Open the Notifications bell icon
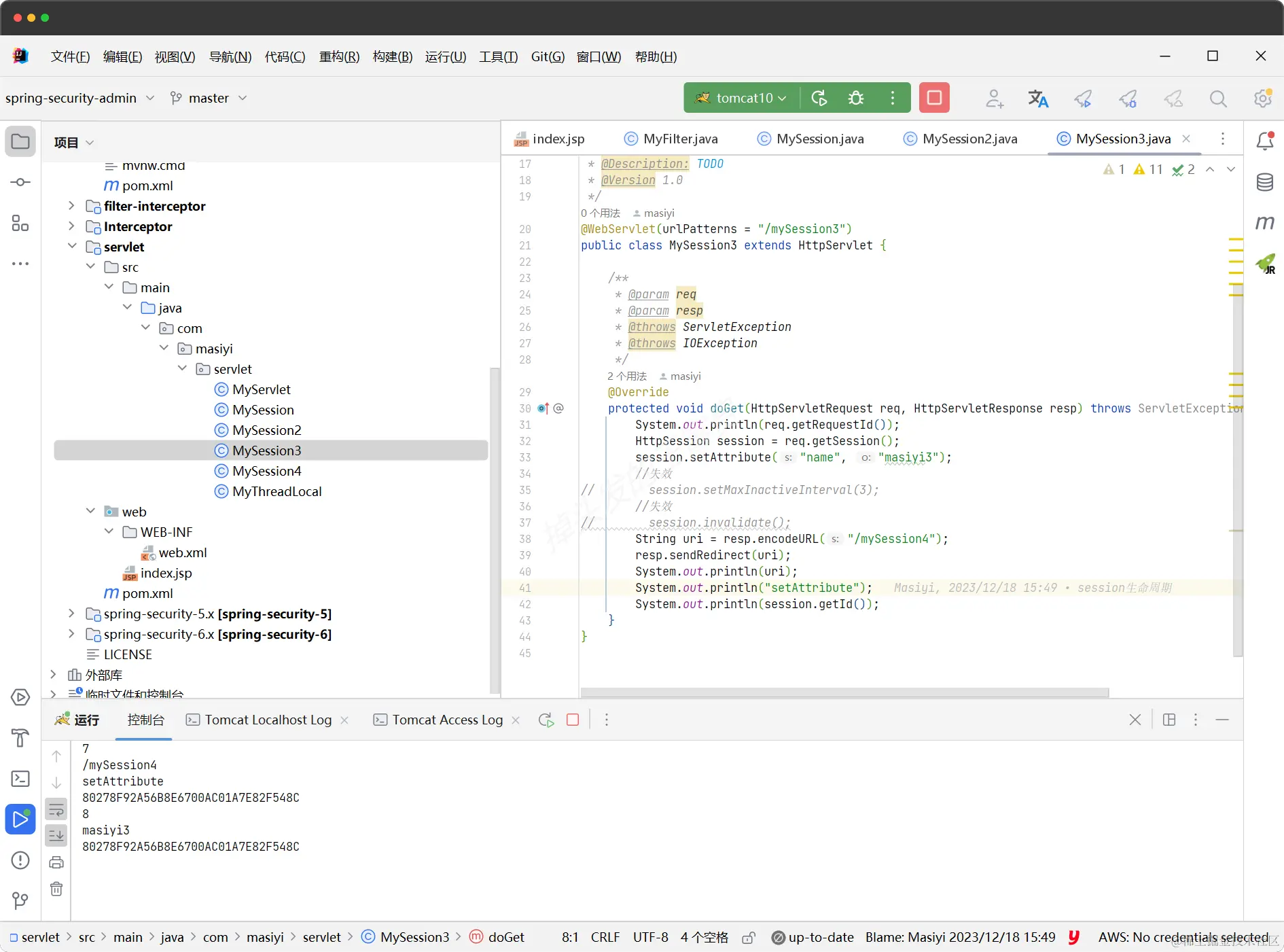 pyautogui.click(x=1264, y=141)
